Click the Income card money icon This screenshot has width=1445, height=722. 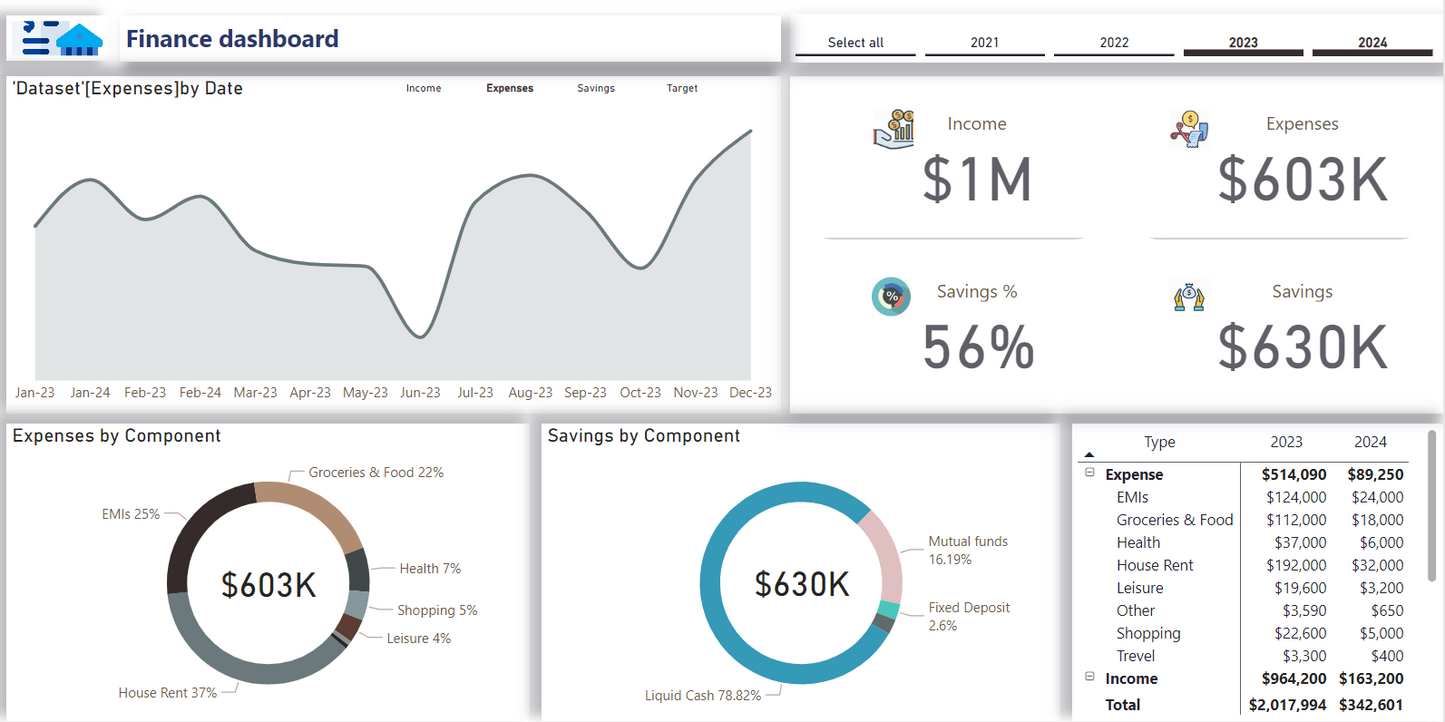click(x=893, y=129)
